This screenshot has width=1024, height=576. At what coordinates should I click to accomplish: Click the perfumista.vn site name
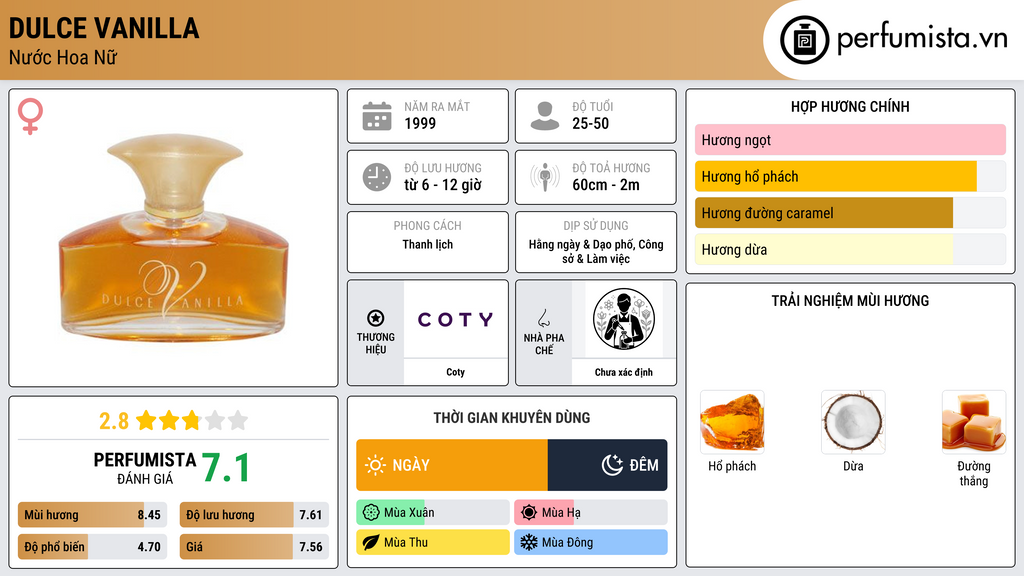[x=922, y=39]
